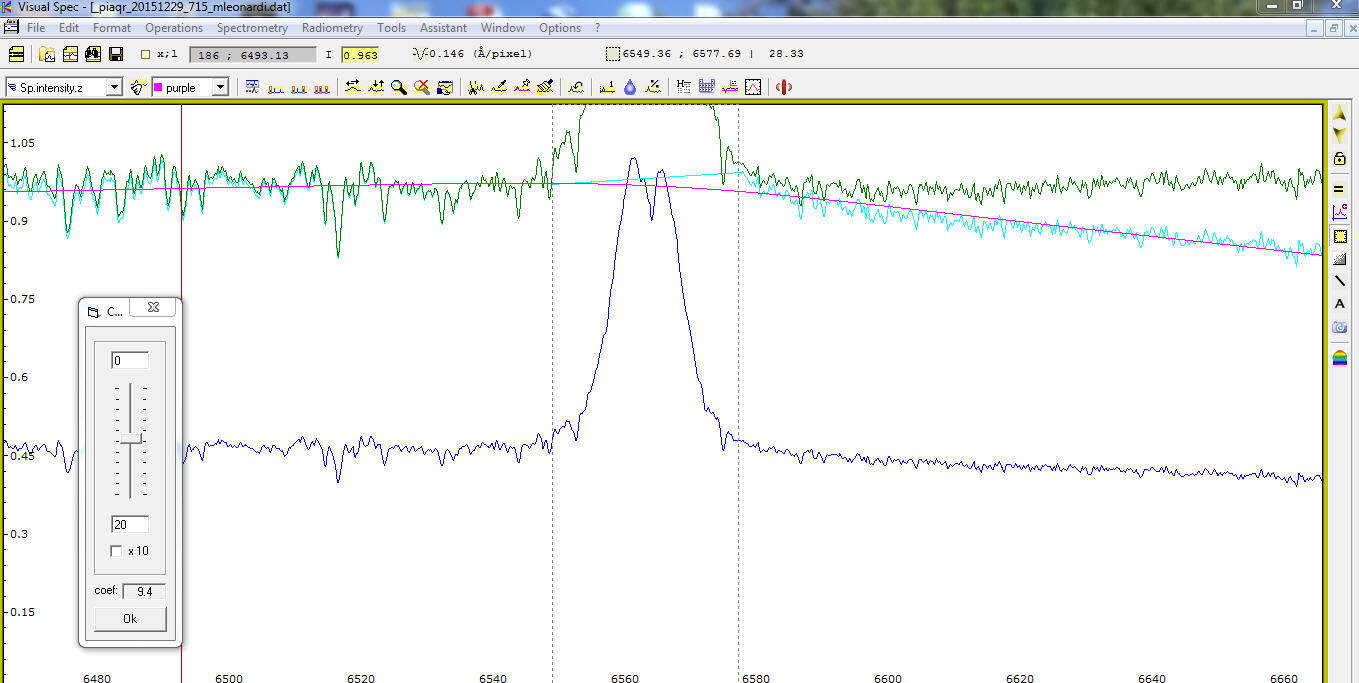The height and width of the screenshot is (683, 1359).
Task: Open the purple color dropdown
Action: click(x=220, y=88)
